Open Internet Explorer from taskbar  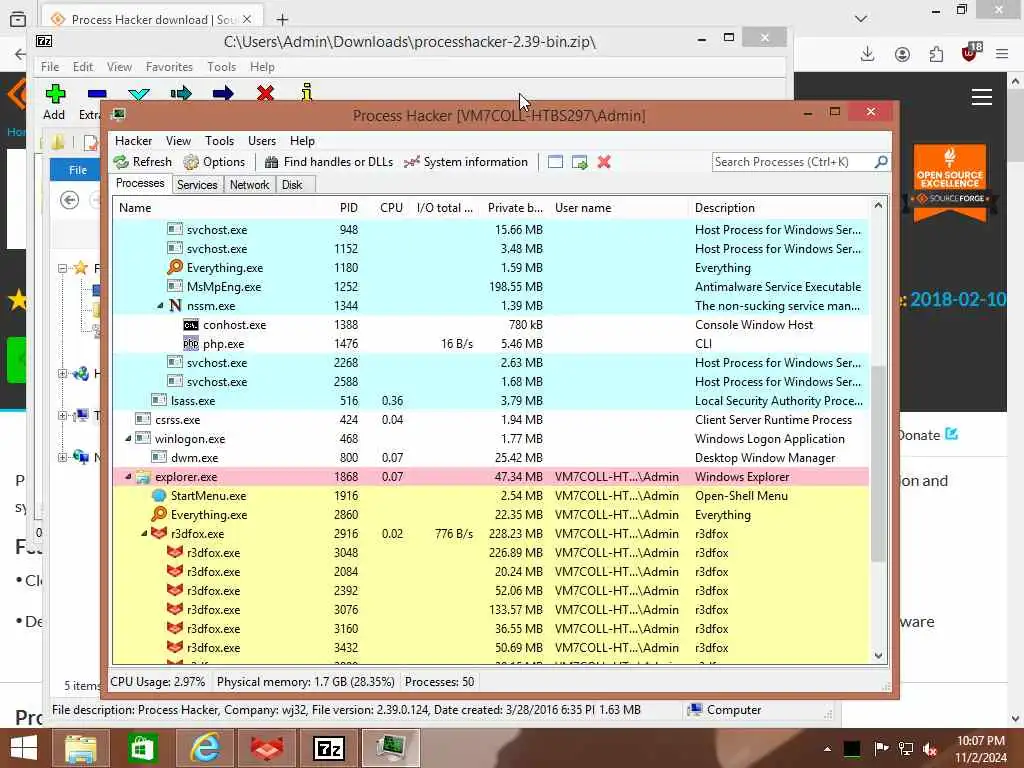pos(204,748)
